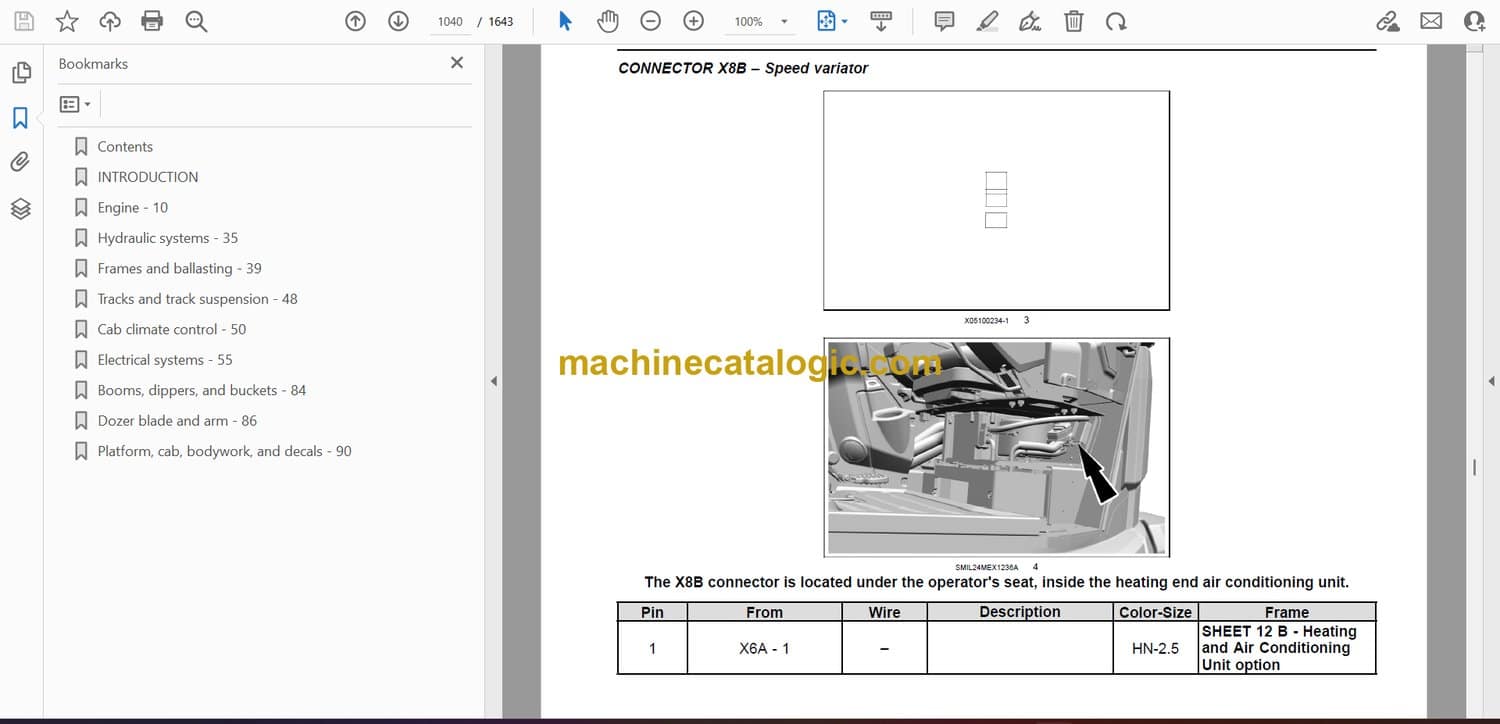Image resolution: width=1500 pixels, height=724 pixels.
Task: Click the Zoom out minus button
Action: click(x=650, y=21)
